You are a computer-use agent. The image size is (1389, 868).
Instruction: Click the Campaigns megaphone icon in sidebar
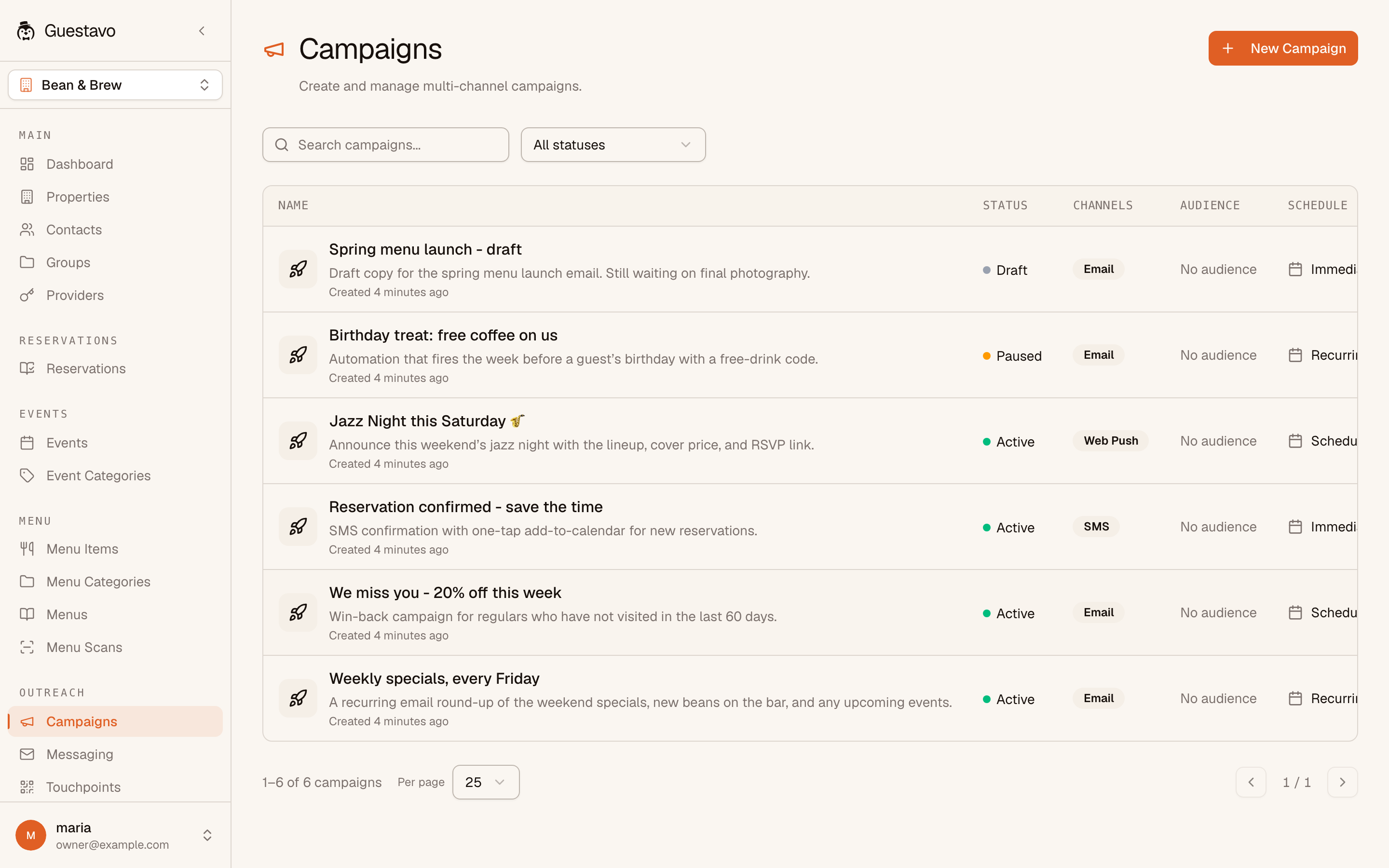point(27,721)
